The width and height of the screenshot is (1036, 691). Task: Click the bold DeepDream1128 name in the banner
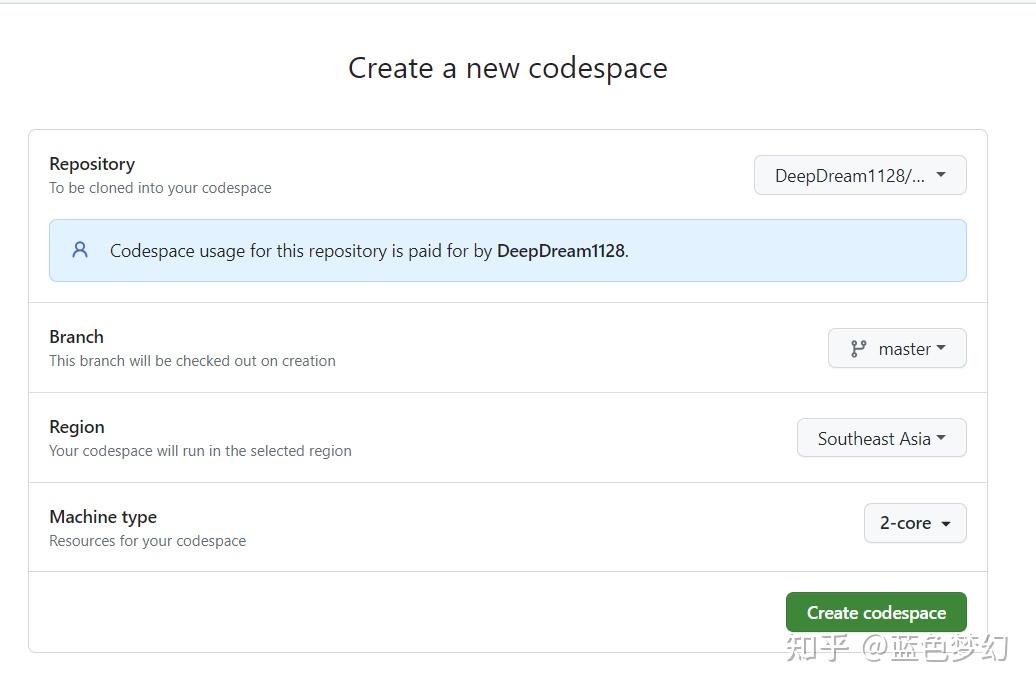560,251
